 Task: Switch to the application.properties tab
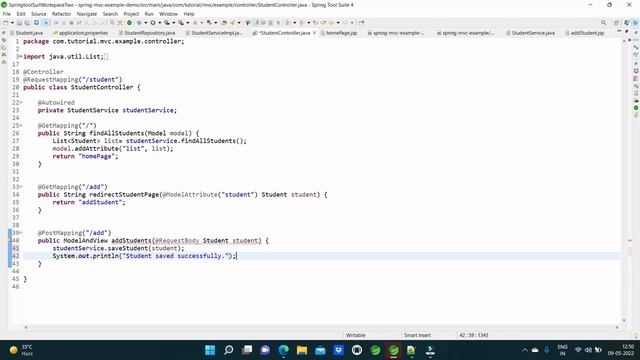tap(81, 33)
